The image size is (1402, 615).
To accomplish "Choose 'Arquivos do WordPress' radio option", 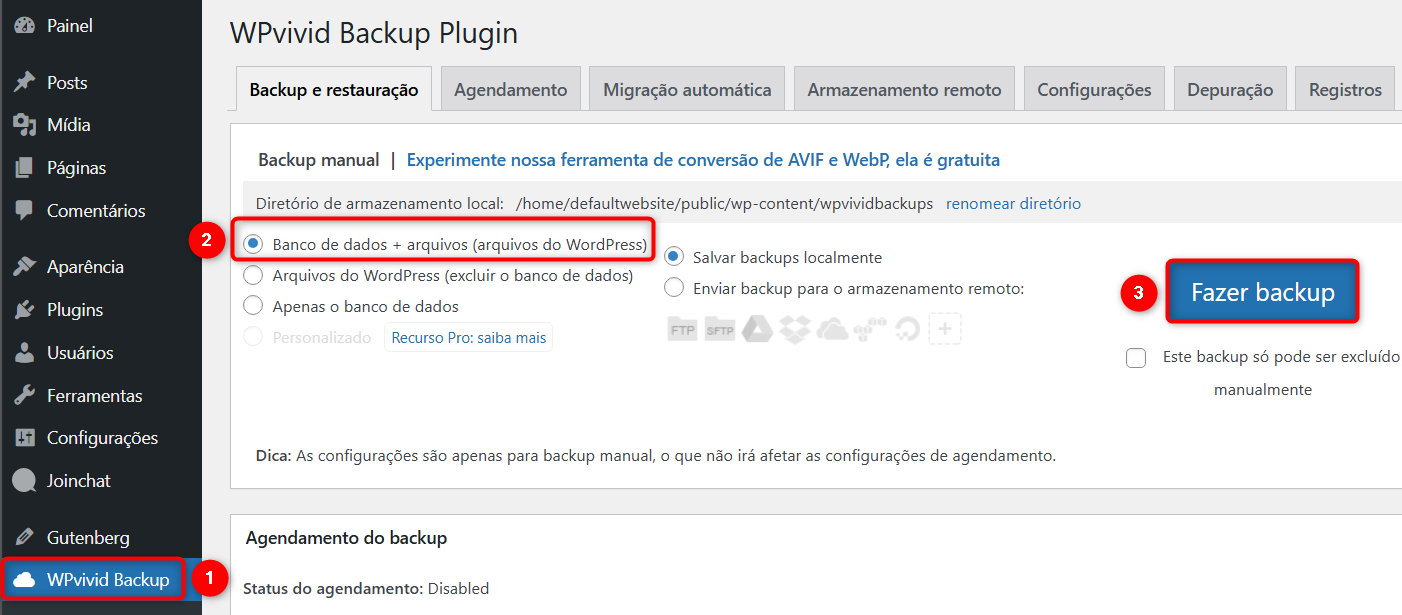I will click(254, 275).
